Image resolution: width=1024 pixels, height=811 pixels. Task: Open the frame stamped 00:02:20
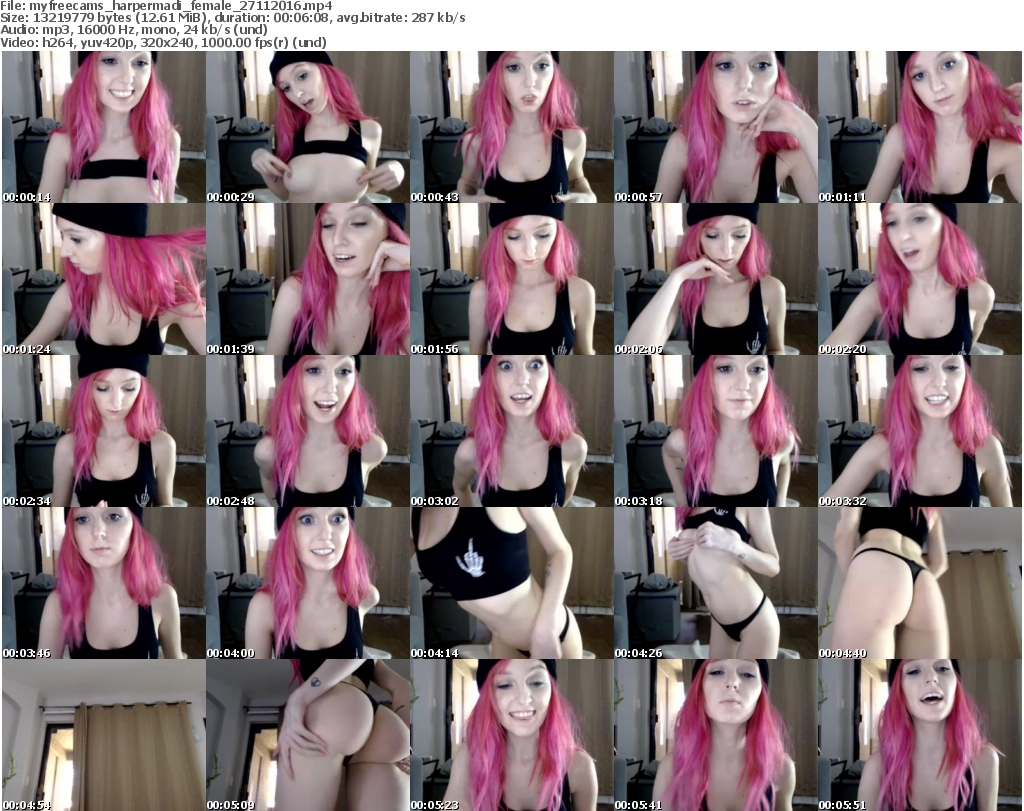(x=920, y=279)
